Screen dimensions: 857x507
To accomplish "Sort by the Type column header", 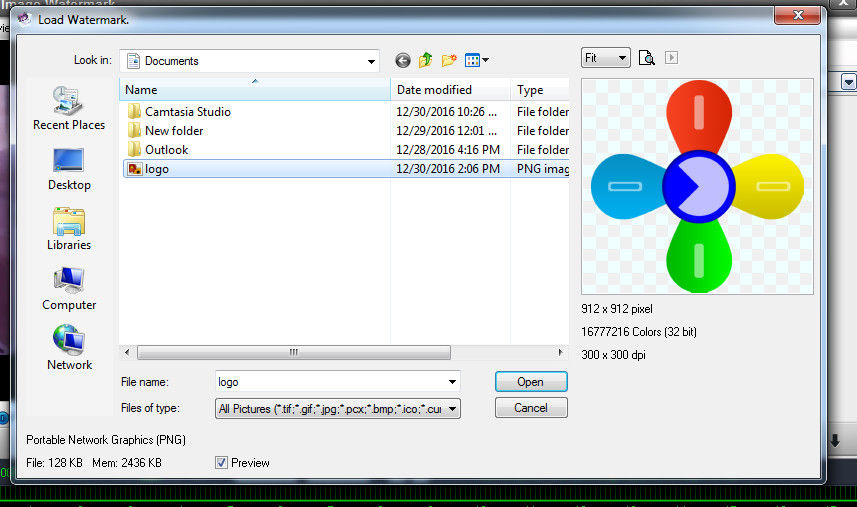I will pyautogui.click(x=540, y=90).
